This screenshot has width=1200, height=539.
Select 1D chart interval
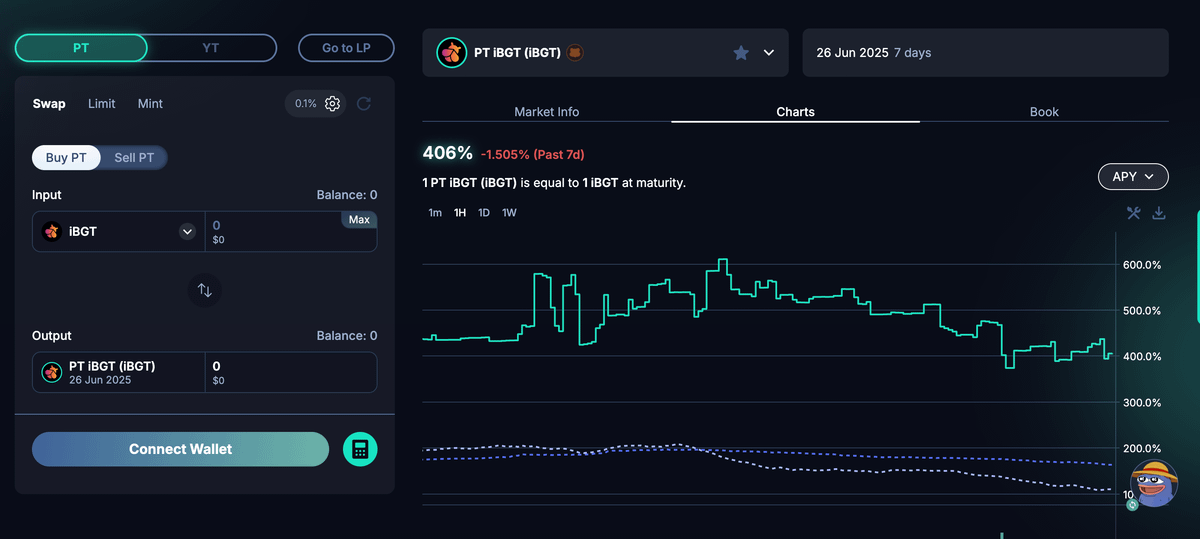[484, 213]
